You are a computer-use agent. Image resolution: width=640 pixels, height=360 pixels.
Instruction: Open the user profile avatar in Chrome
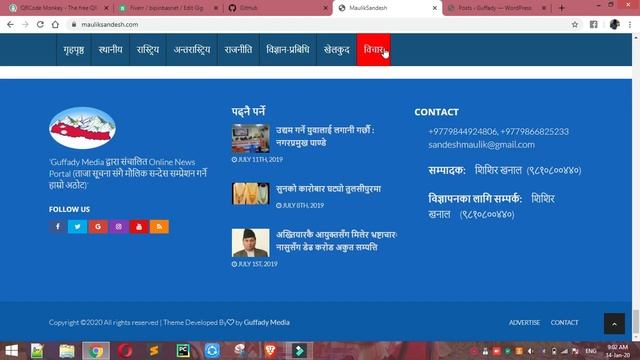pos(615,24)
